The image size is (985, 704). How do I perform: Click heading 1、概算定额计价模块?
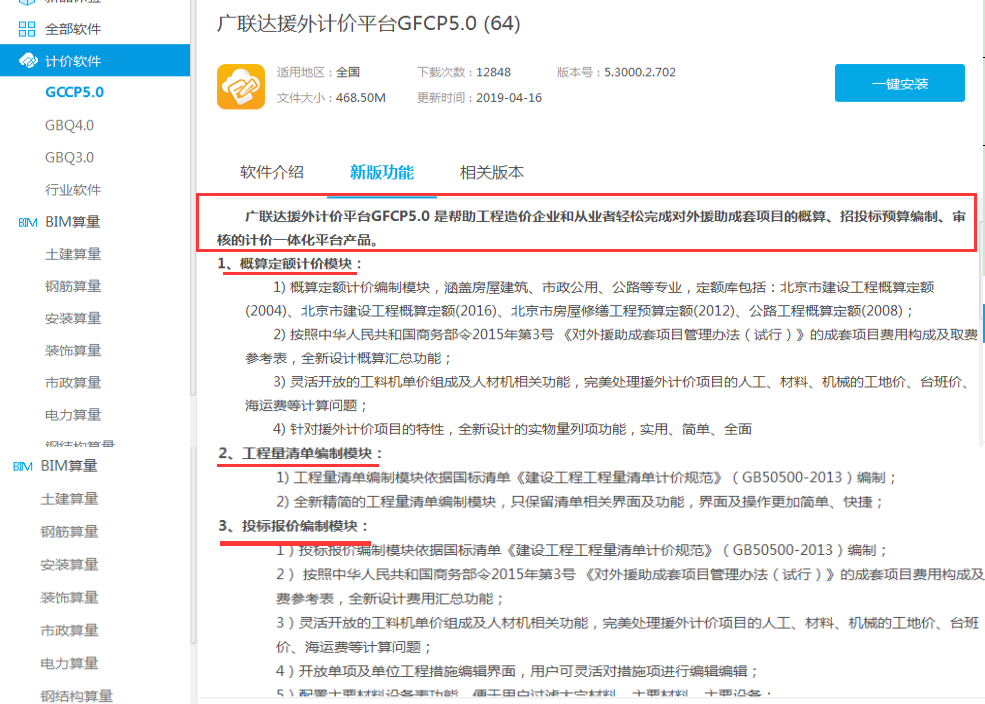(290, 264)
